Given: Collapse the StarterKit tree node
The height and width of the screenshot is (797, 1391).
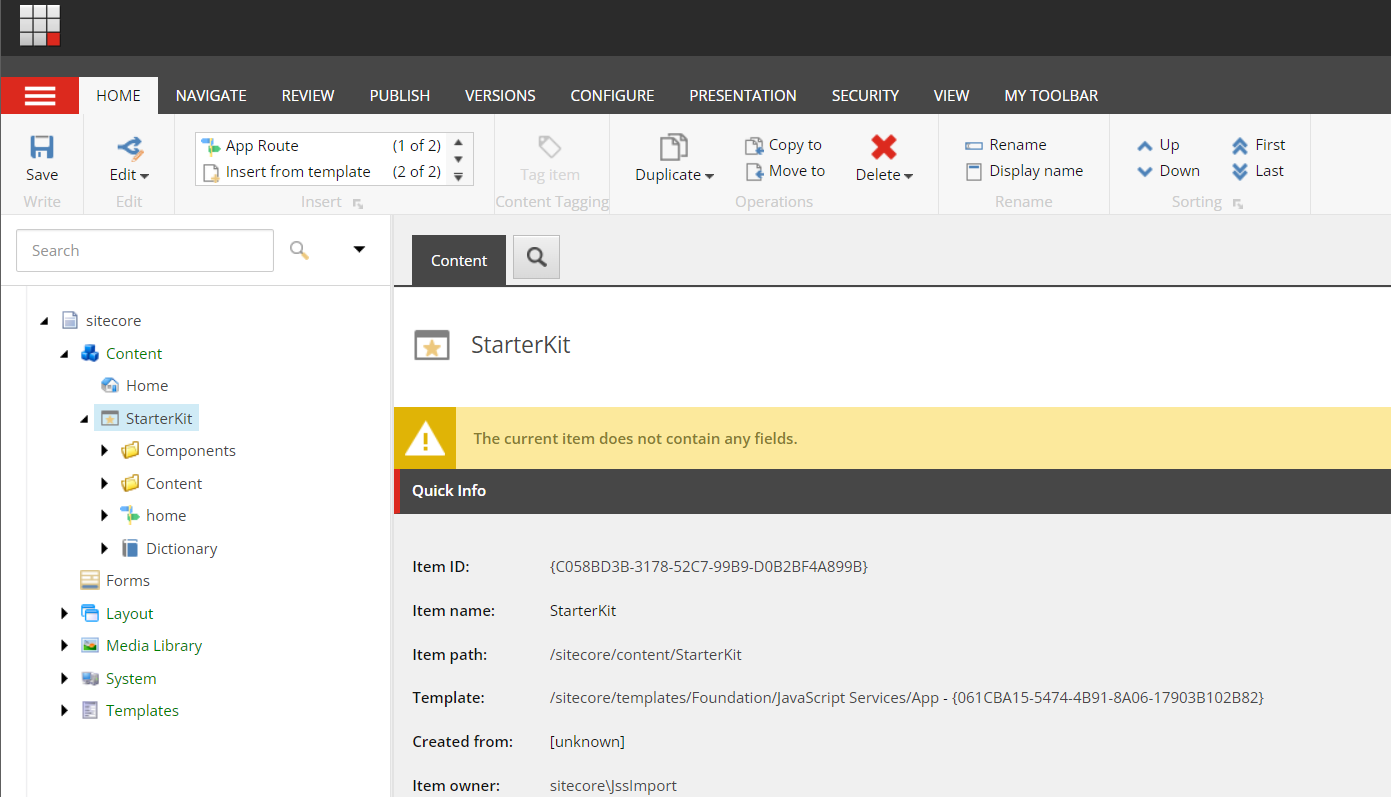Looking at the screenshot, I should pos(84,419).
